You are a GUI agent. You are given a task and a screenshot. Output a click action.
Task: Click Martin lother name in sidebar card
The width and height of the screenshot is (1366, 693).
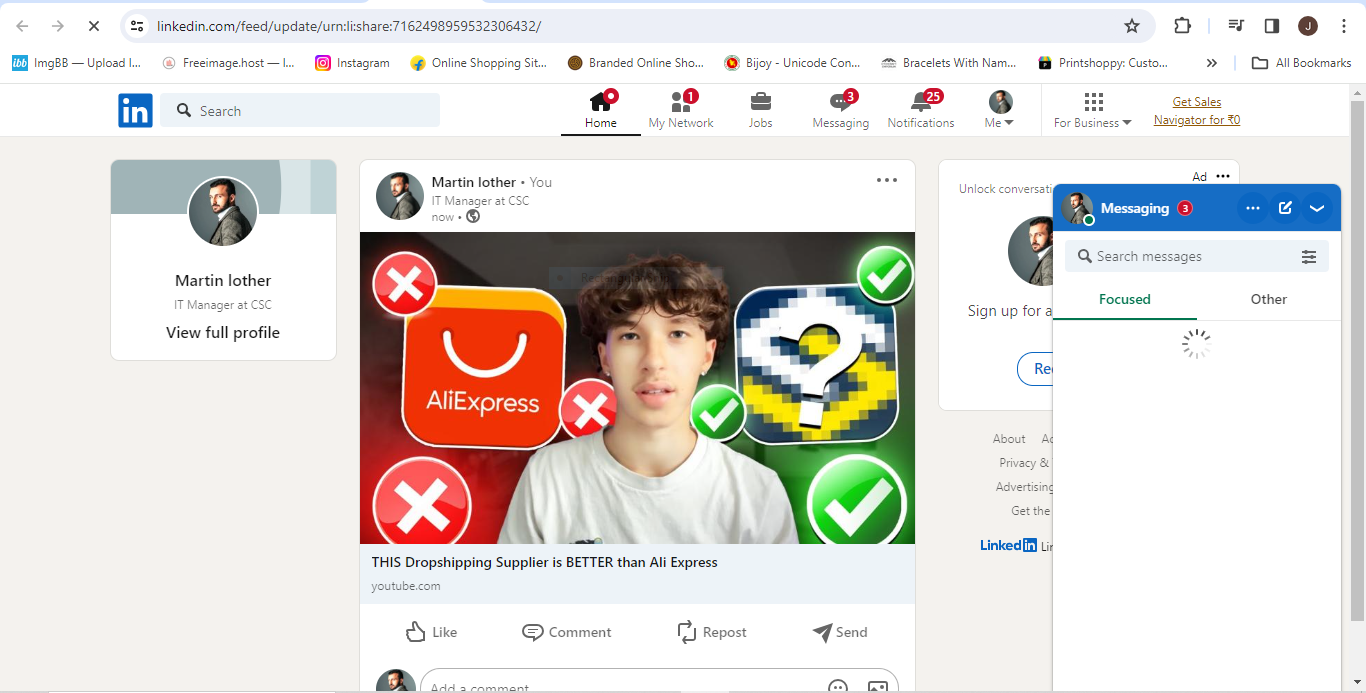tap(223, 280)
